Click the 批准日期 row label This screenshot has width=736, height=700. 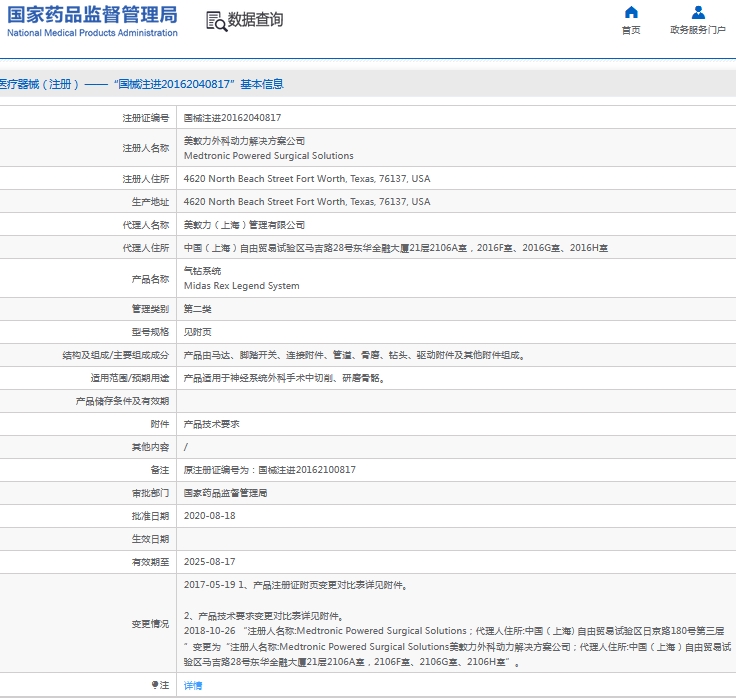[150, 516]
